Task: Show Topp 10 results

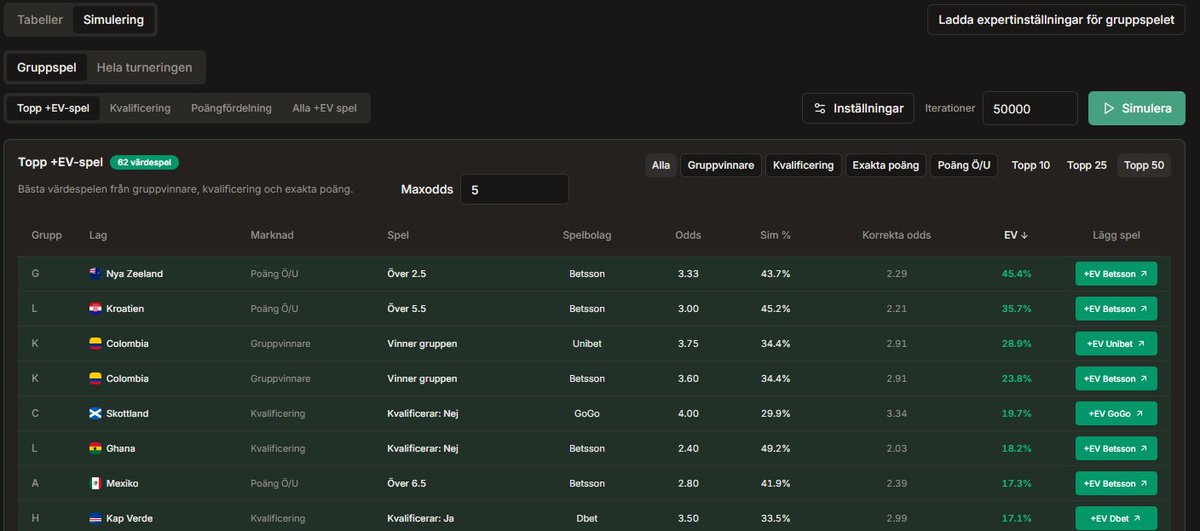Action: 1031,165
